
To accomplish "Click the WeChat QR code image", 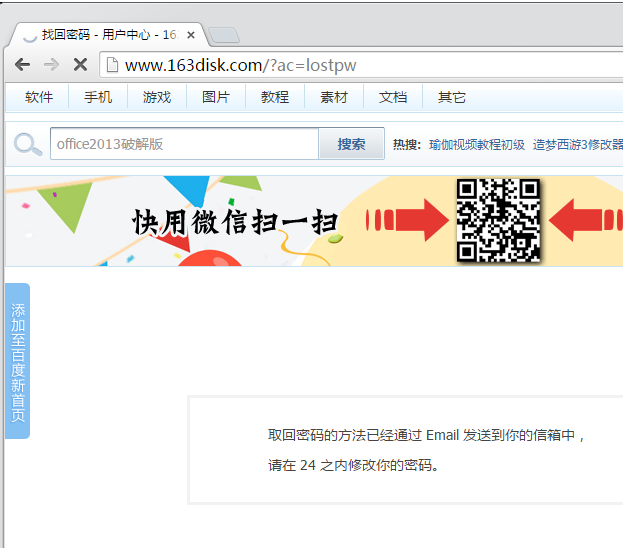I will pyautogui.click(x=498, y=220).
